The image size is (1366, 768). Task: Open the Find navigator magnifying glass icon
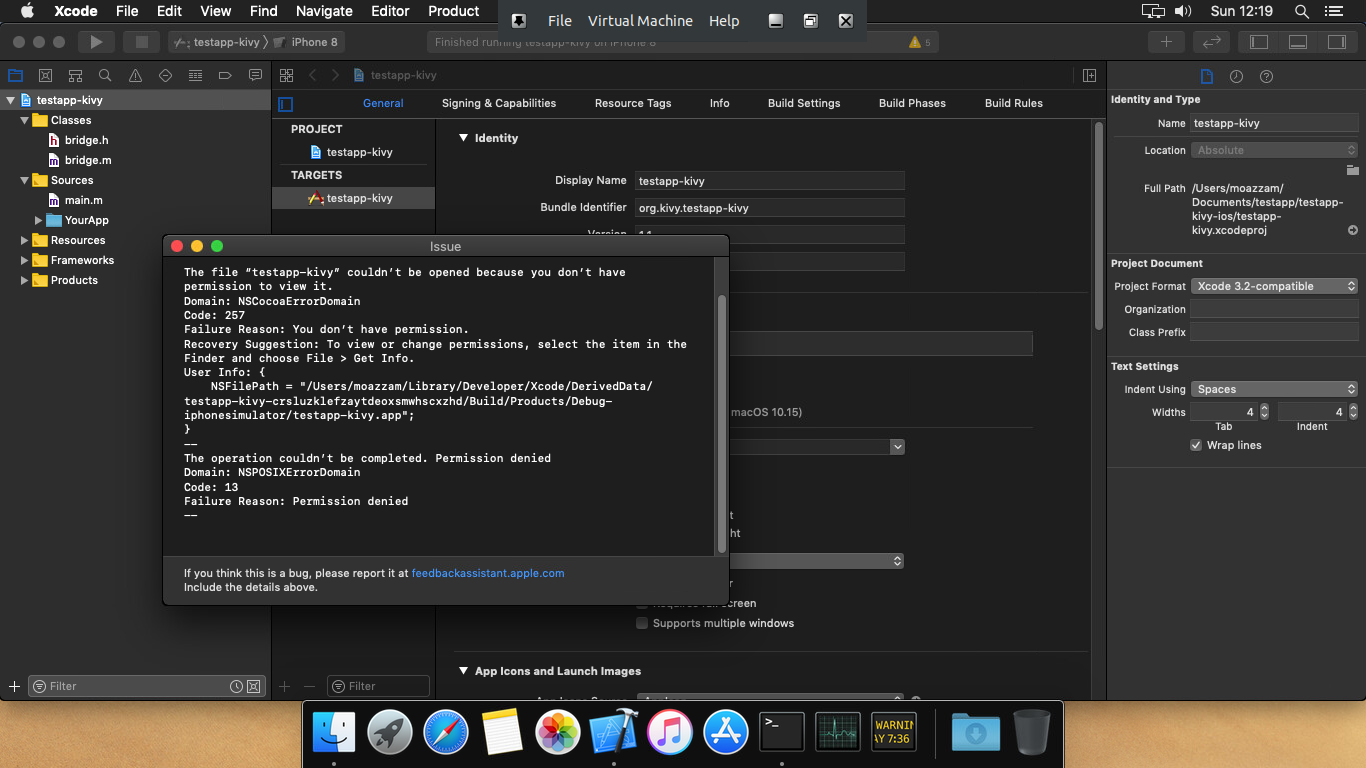[105, 75]
